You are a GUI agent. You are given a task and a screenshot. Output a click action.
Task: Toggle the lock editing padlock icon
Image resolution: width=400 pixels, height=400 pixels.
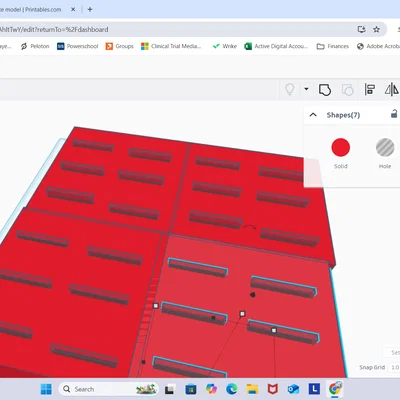(394, 114)
